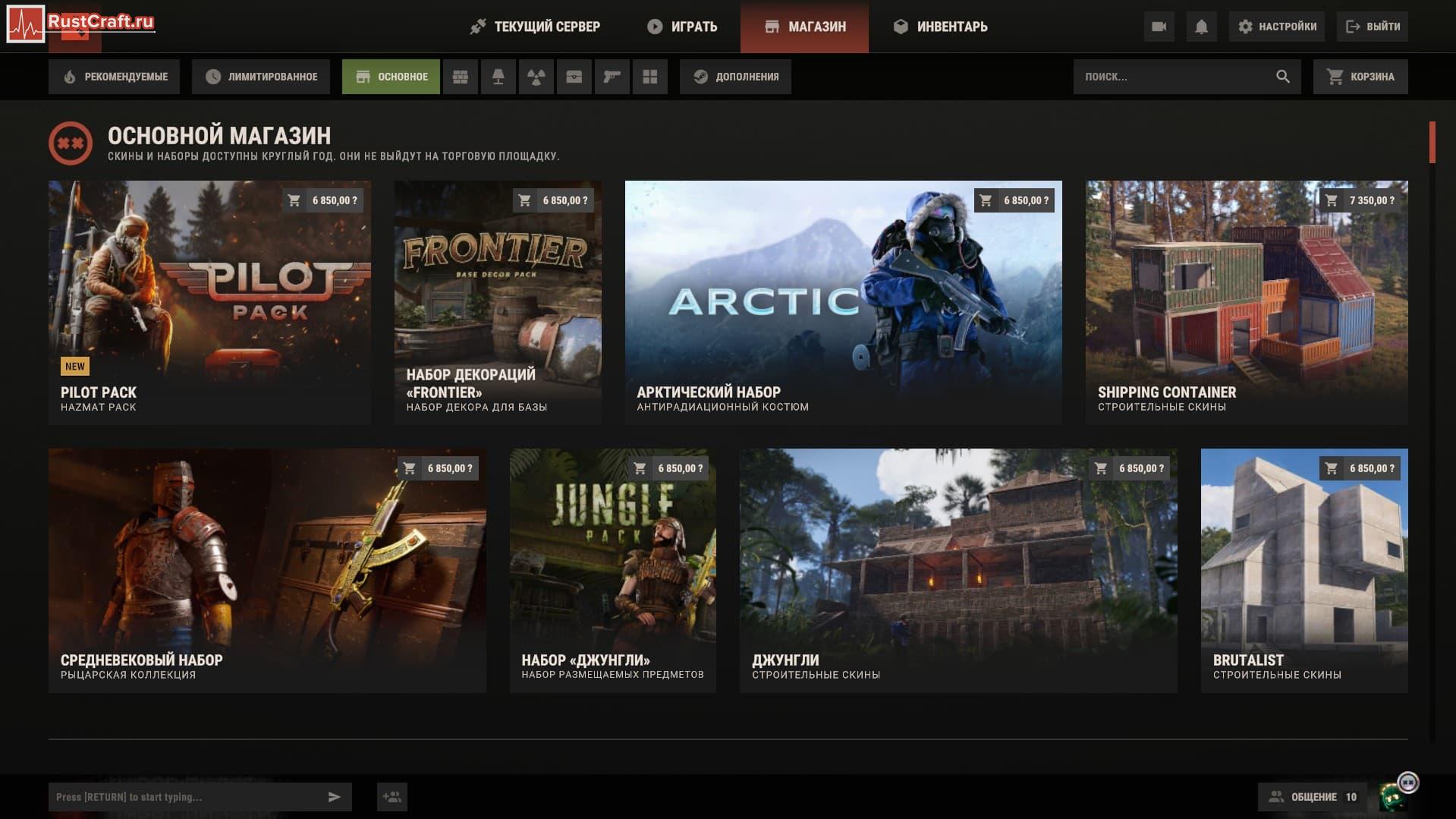Open the radiation hazmat category
1456x819 pixels.
pyautogui.click(x=536, y=77)
